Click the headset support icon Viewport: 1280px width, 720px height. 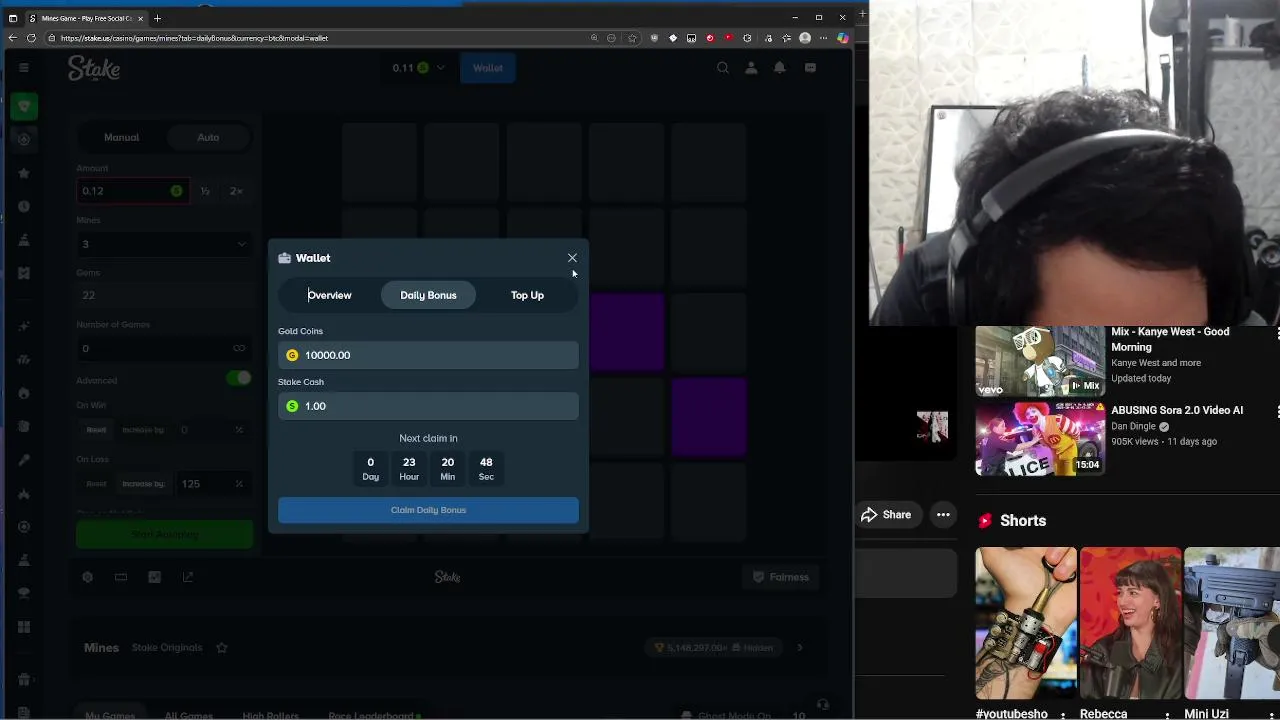(822, 705)
